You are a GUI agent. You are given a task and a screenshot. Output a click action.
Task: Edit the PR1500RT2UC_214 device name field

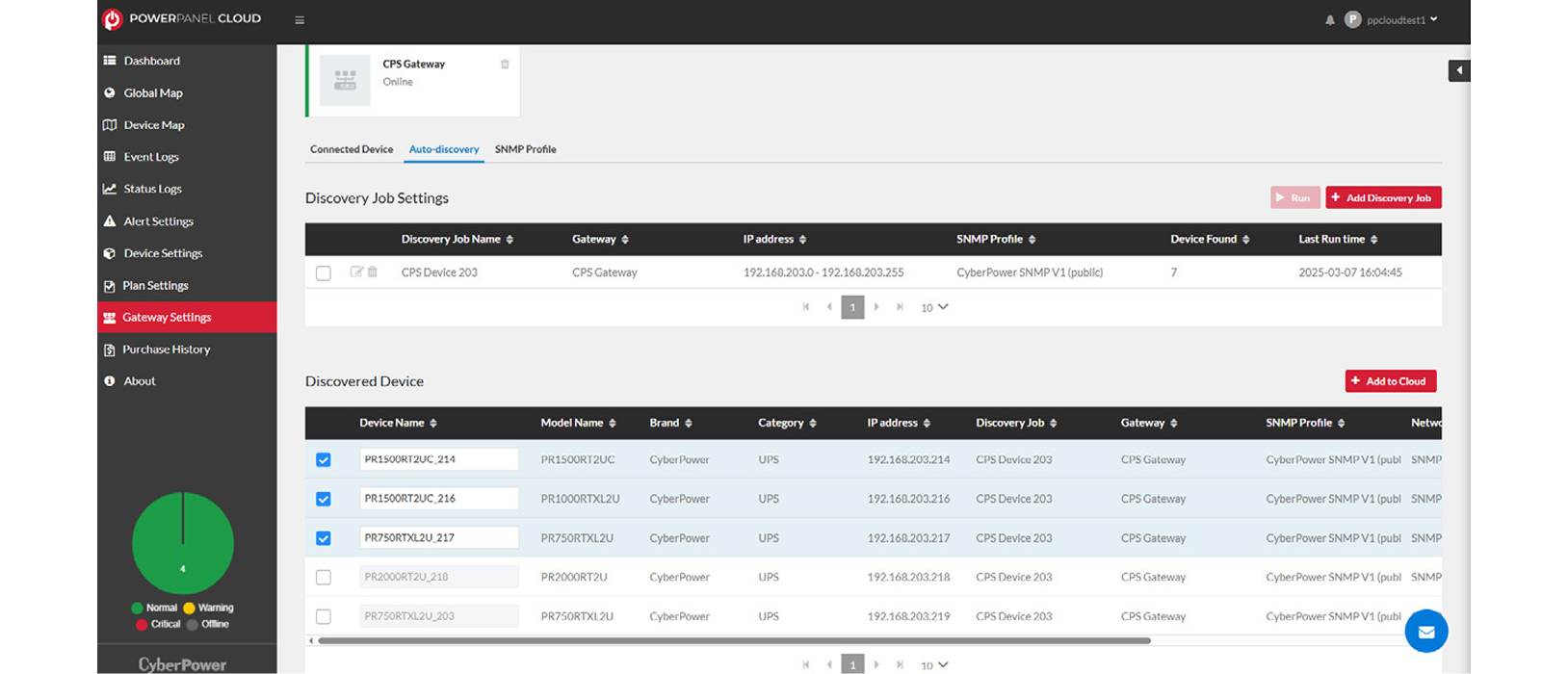pos(439,460)
